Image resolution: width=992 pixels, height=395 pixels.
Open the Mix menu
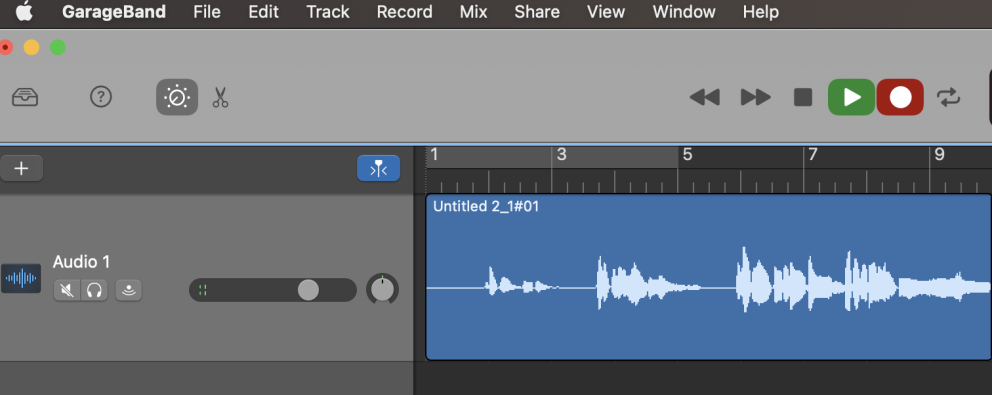click(473, 12)
